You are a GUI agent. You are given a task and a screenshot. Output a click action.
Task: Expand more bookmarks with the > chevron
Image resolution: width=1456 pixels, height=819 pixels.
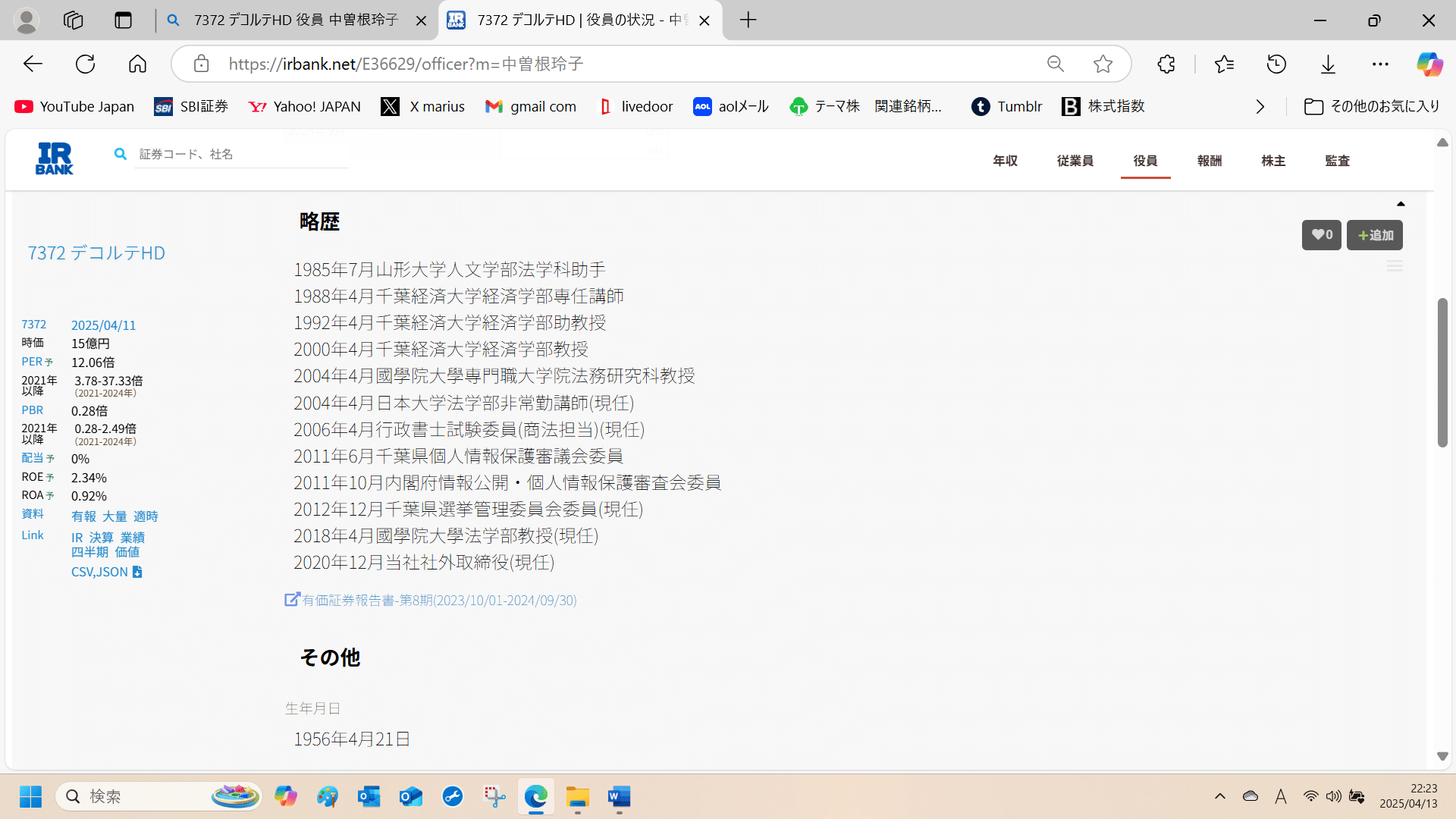[x=1260, y=106]
